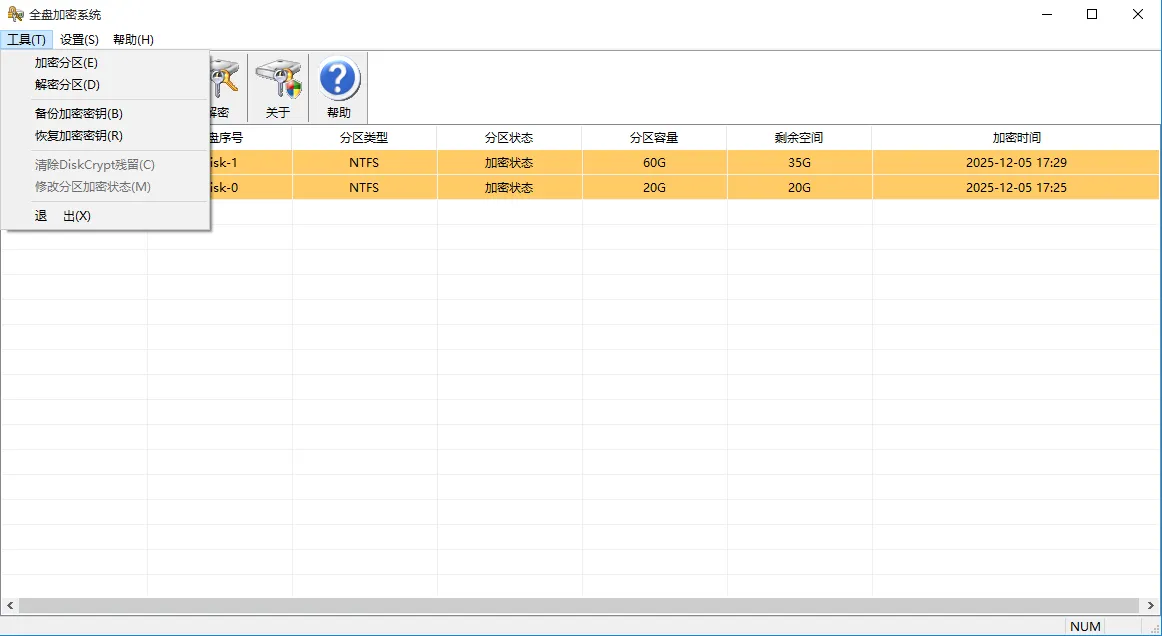Click the 分区状态 column header
Screen dimensions: 1162x636
pos(509,137)
